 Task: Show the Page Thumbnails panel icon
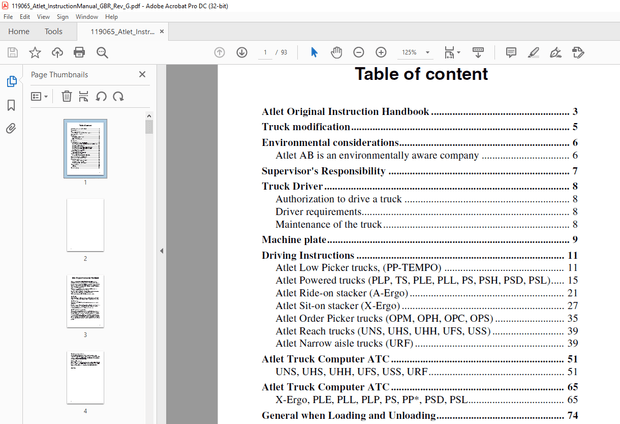pos(11,81)
